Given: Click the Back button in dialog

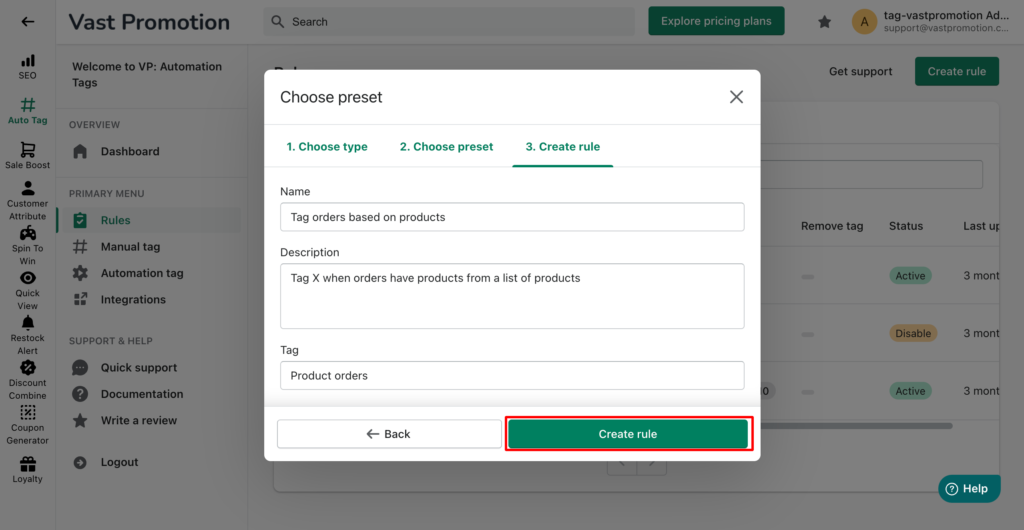Looking at the screenshot, I should coord(389,434).
